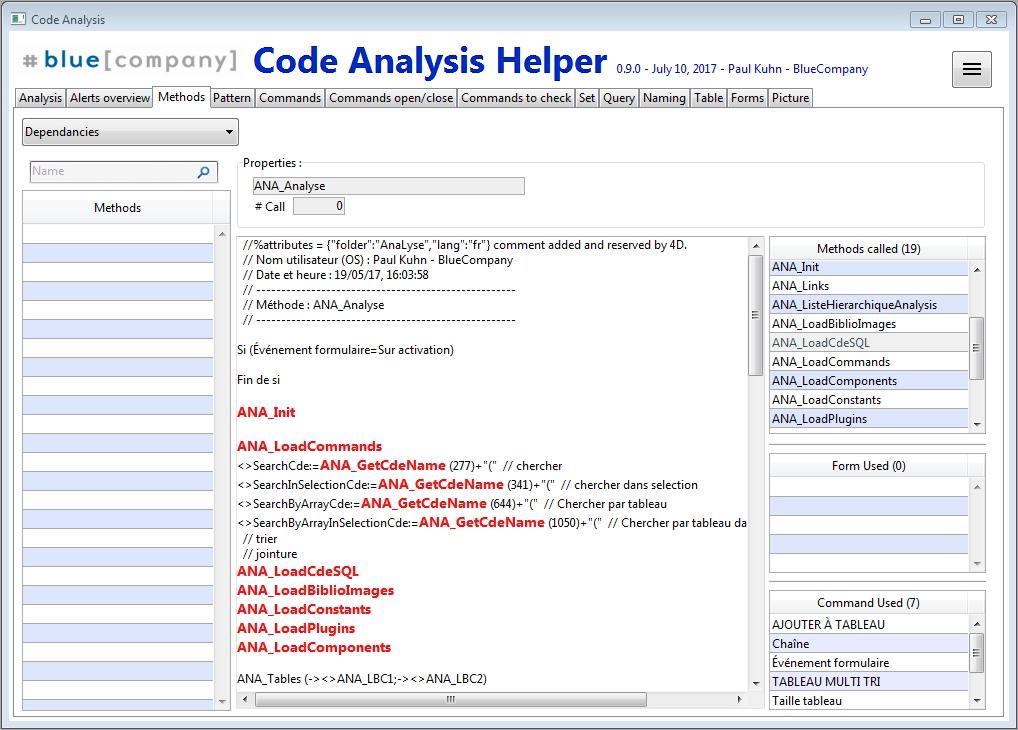Go to the Pattern tab

(232, 98)
